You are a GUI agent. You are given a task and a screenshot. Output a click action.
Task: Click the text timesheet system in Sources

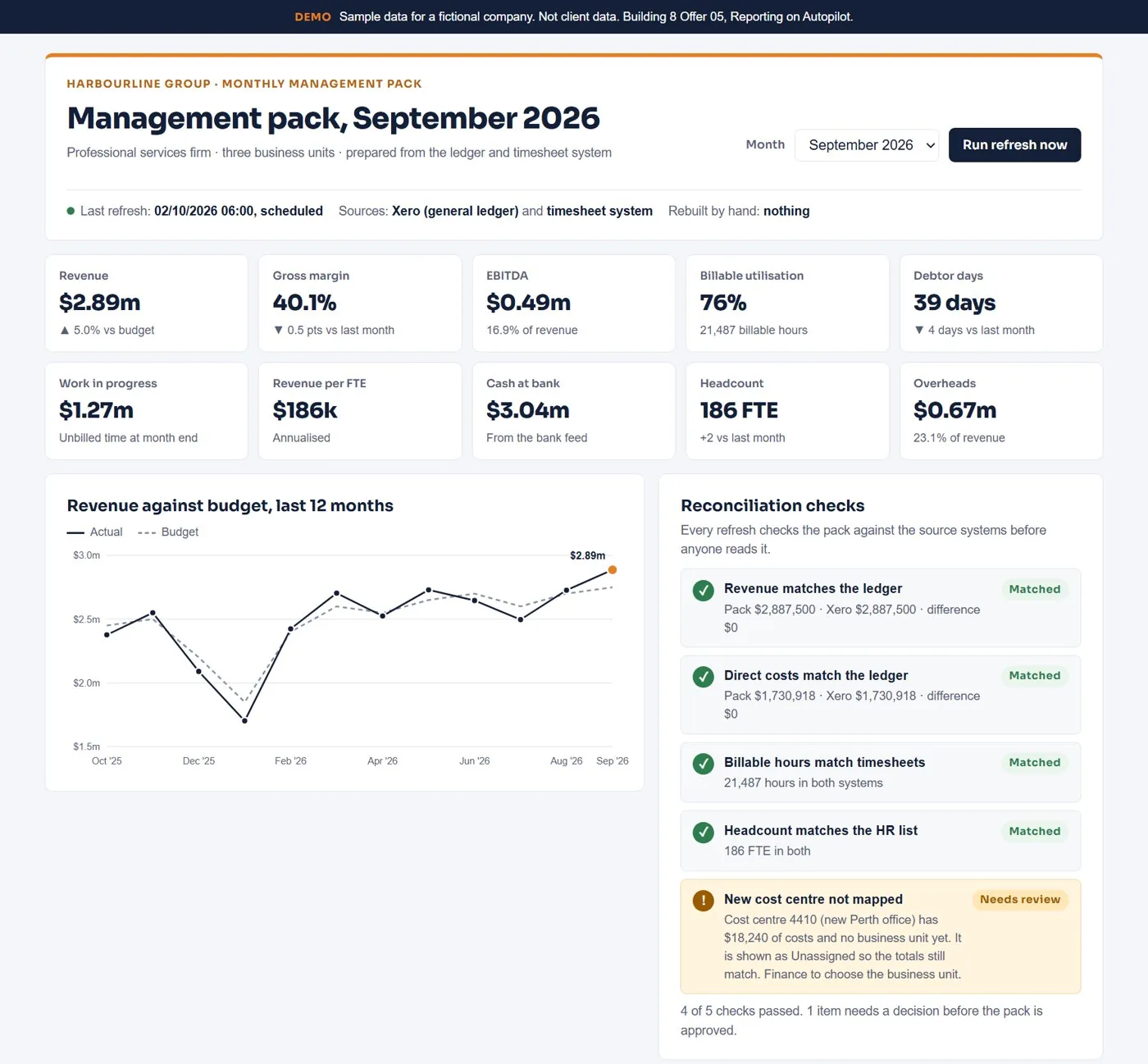[x=599, y=211]
